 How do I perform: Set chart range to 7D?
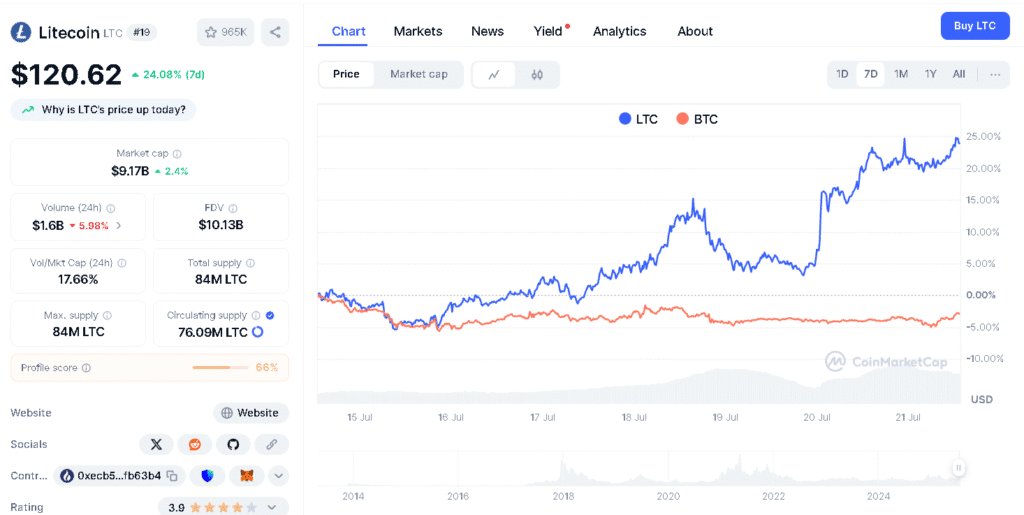click(x=871, y=74)
